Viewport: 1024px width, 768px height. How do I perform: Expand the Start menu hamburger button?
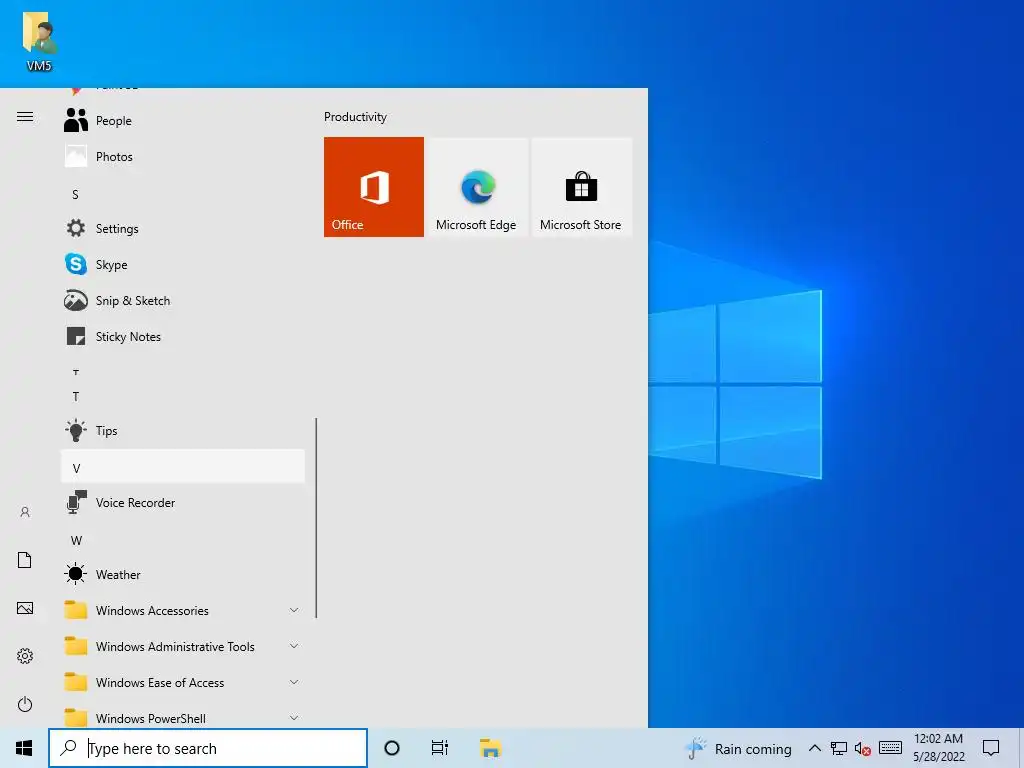(25, 116)
